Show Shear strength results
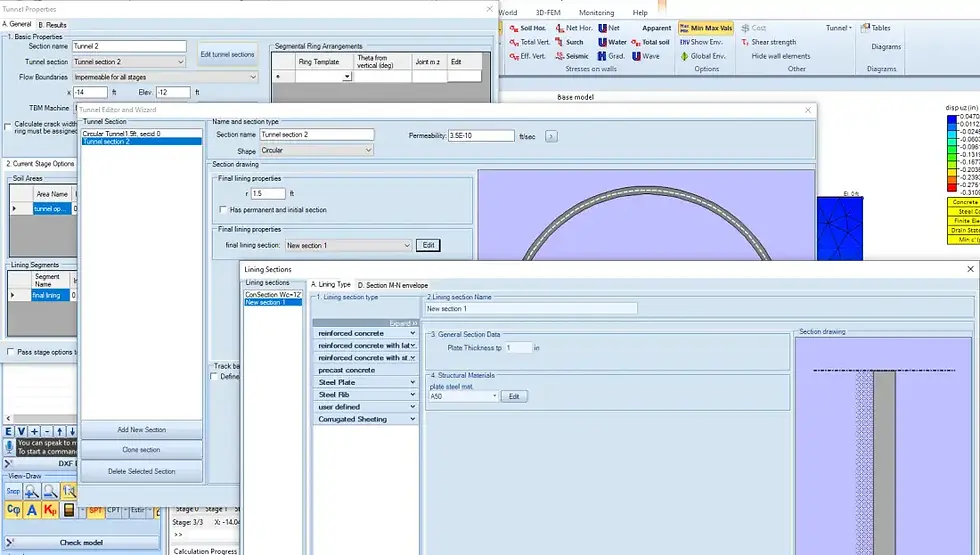Image resolution: width=980 pixels, height=555 pixels. [x=768, y=42]
